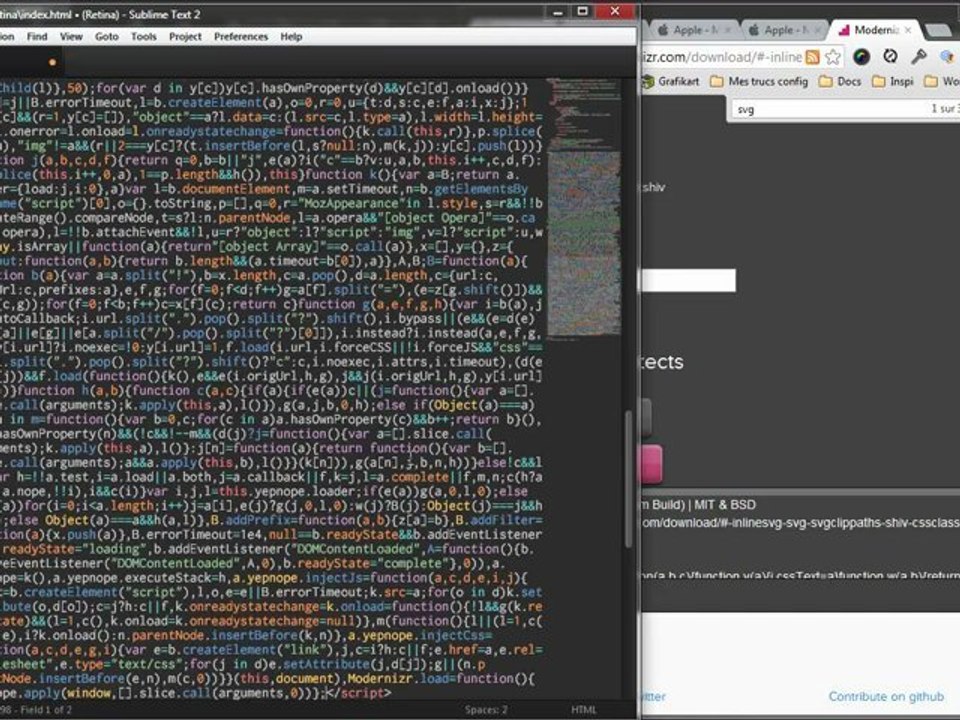The width and height of the screenshot is (960, 720).
Task: Open a new tab in Chrome
Action: [937, 30]
